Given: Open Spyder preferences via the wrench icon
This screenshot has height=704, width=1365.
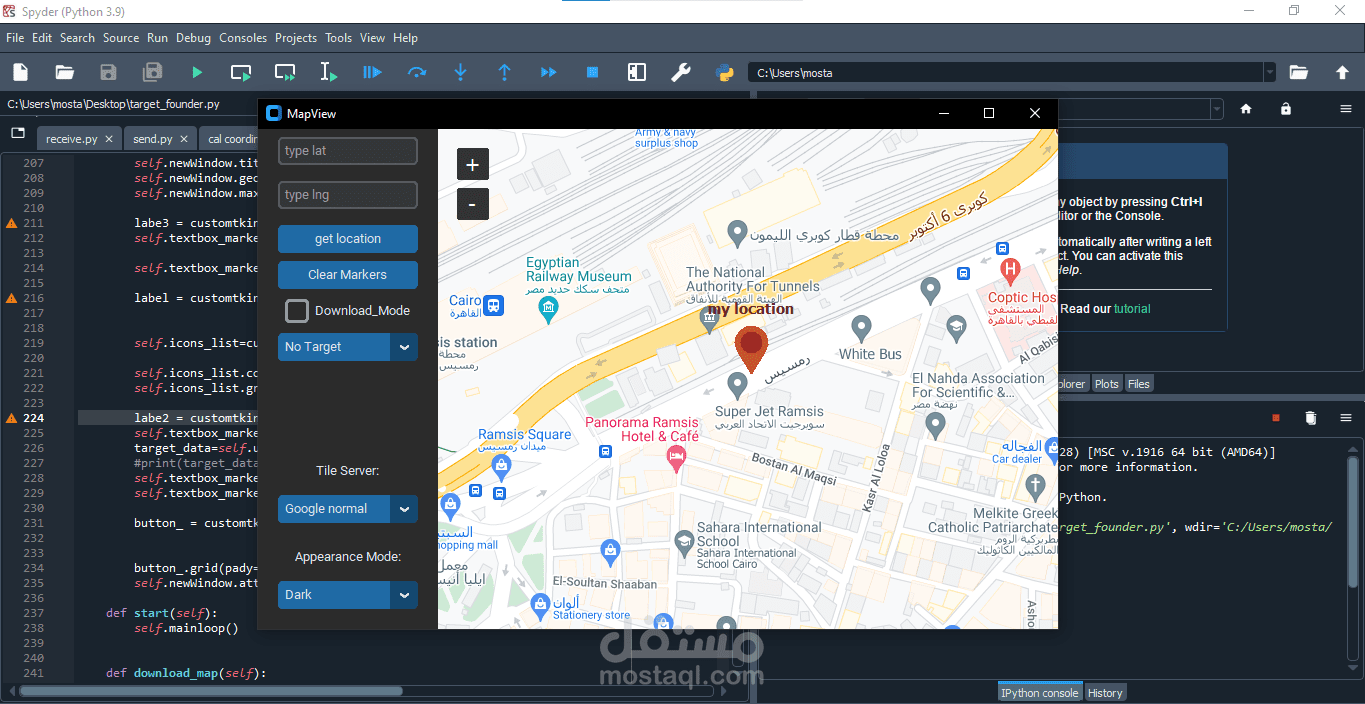Looking at the screenshot, I should [680, 72].
